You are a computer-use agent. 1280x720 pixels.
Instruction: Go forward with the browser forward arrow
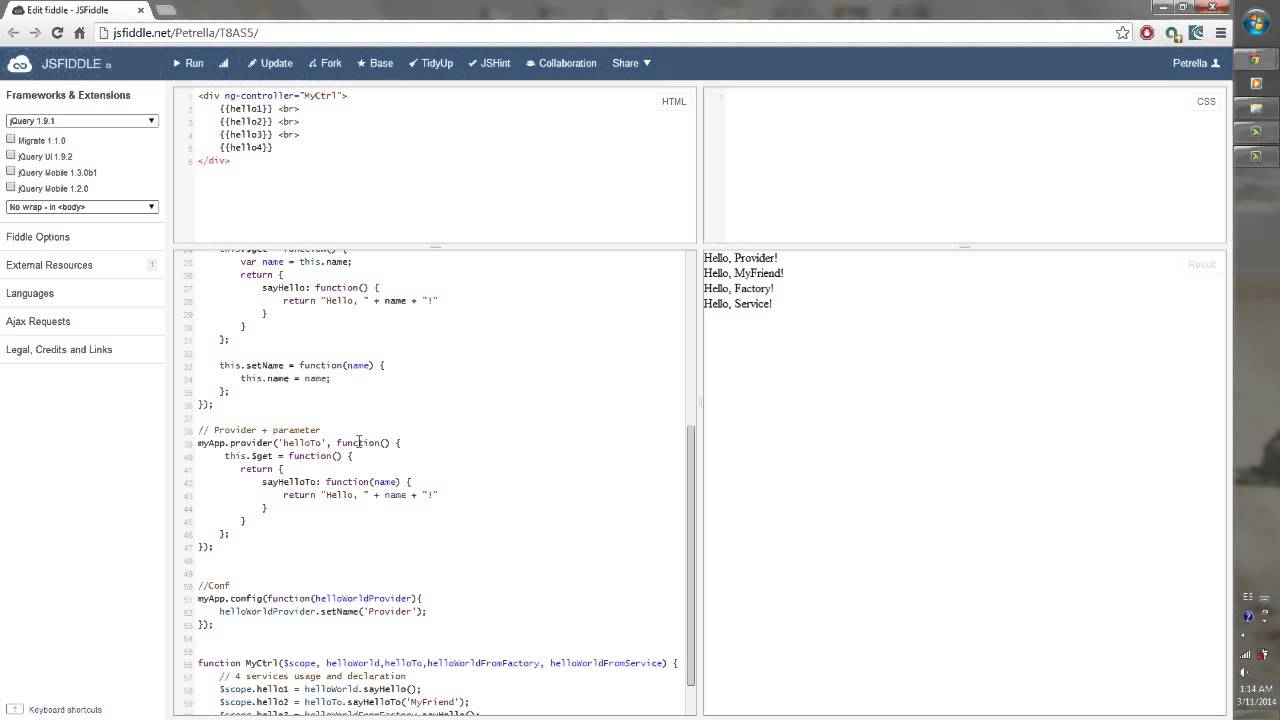(36, 33)
